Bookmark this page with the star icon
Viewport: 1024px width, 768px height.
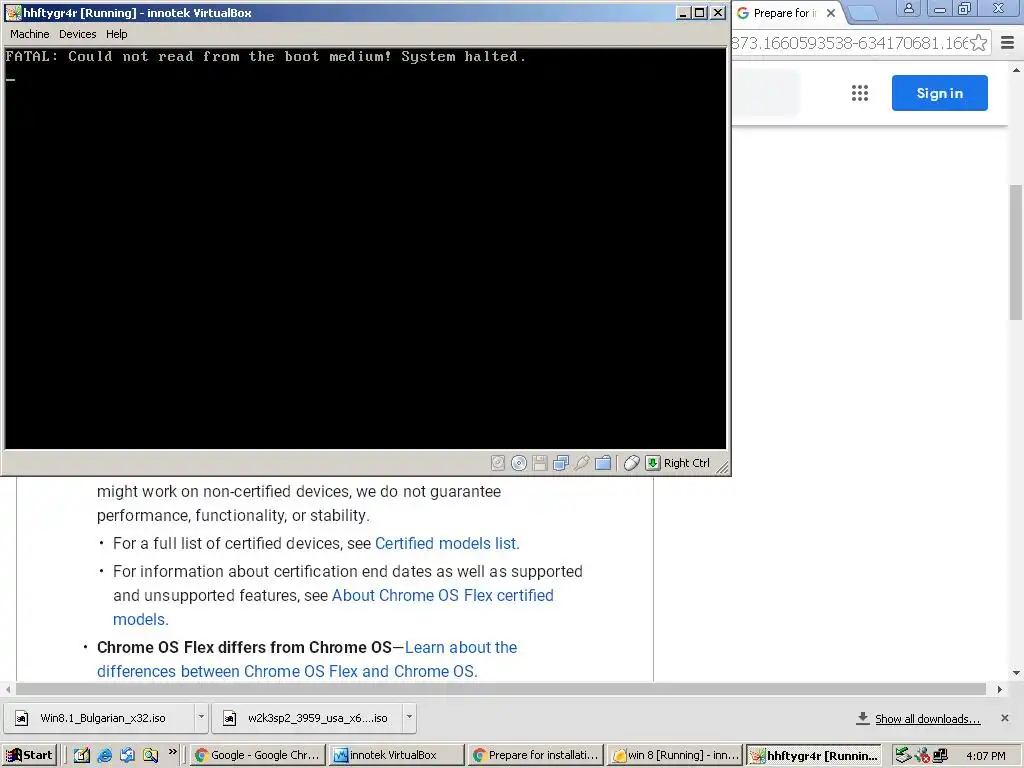(x=978, y=43)
